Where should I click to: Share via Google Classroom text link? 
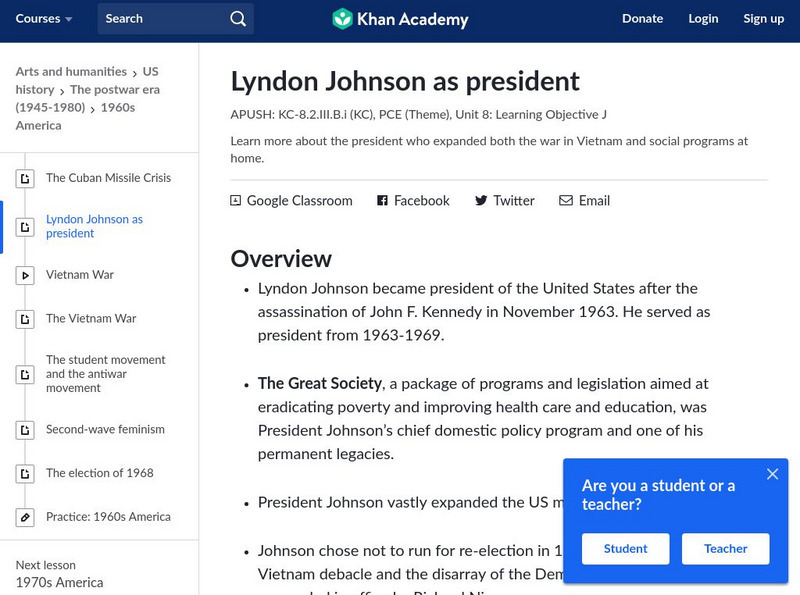point(299,201)
